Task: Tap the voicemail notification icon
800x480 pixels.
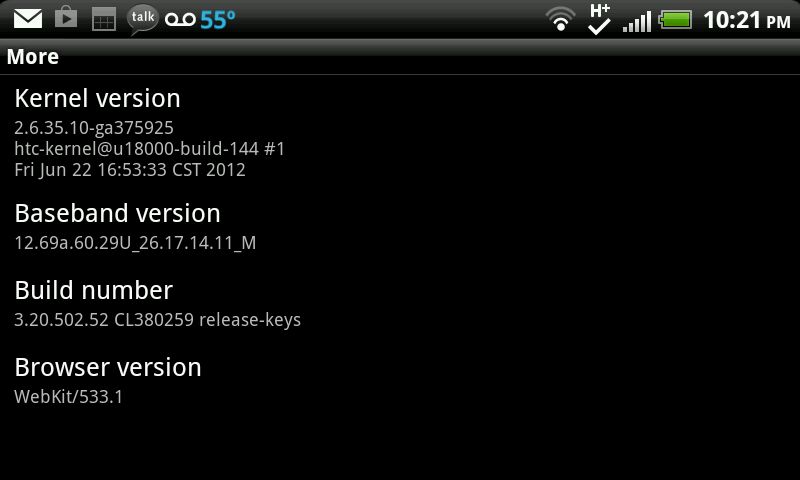Action: pyautogui.click(x=180, y=20)
